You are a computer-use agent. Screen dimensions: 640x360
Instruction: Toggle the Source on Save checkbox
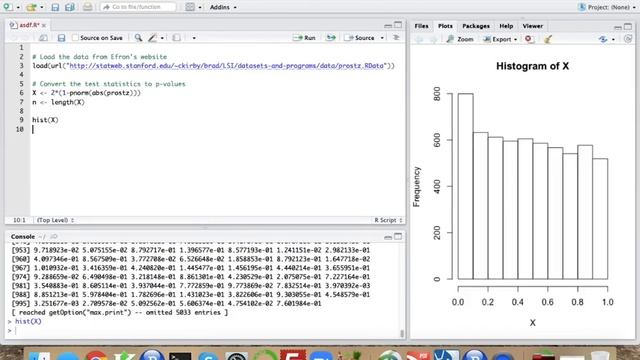point(75,38)
